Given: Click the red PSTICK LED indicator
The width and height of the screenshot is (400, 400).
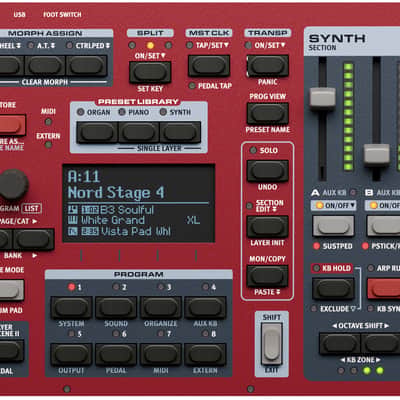Looking at the screenshot, I should 365,246.
